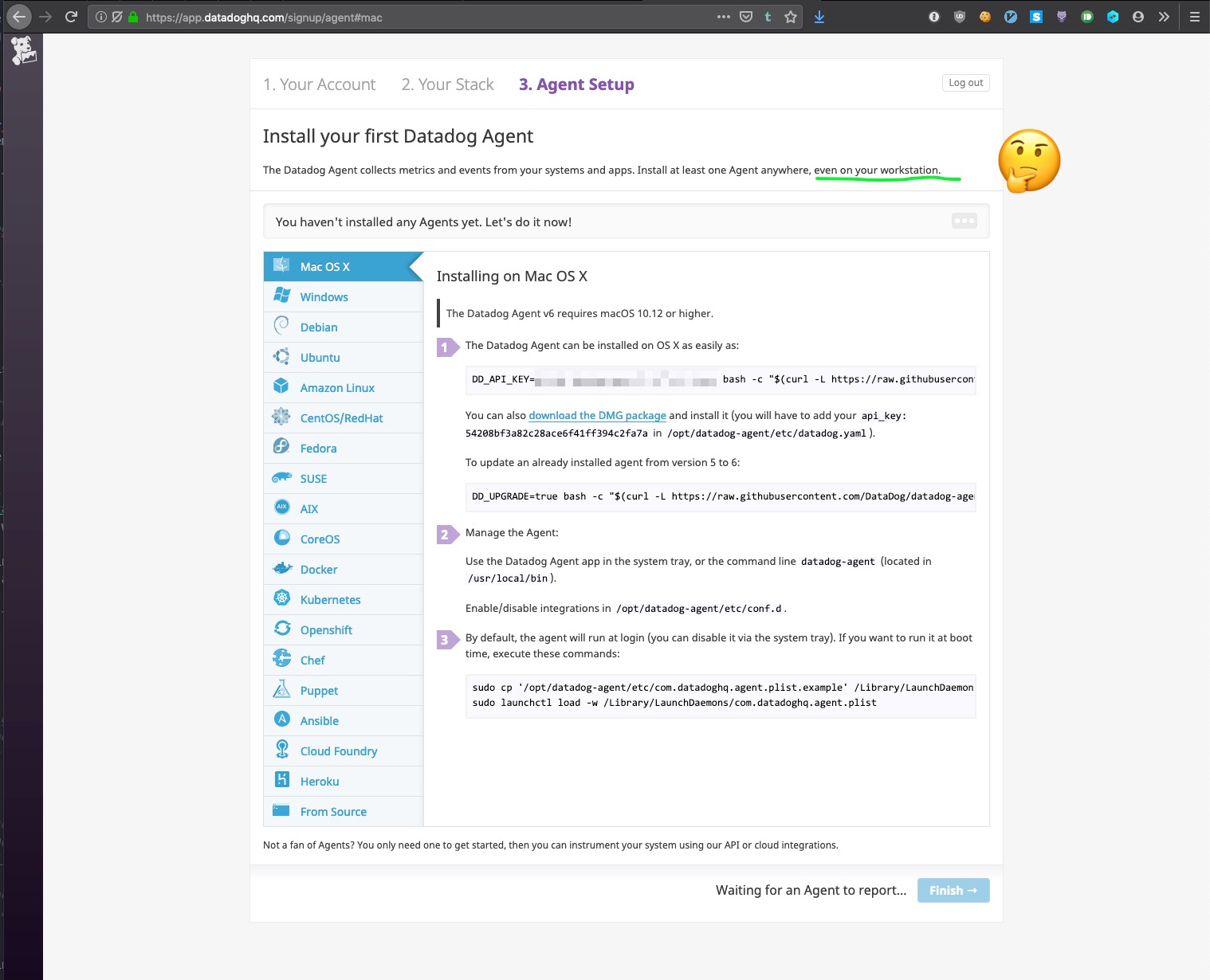The height and width of the screenshot is (980, 1210).
Task: Click the 3. Agent Setup step
Action: click(x=576, y=84)
